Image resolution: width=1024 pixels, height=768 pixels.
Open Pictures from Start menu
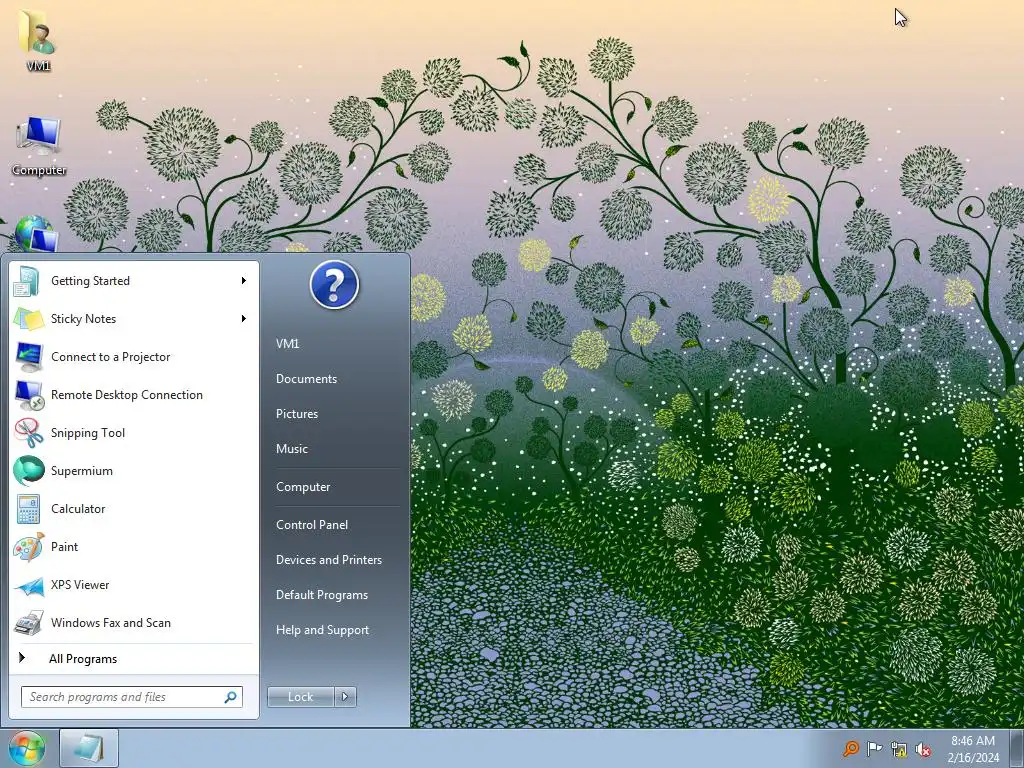(x=296, y=414)
